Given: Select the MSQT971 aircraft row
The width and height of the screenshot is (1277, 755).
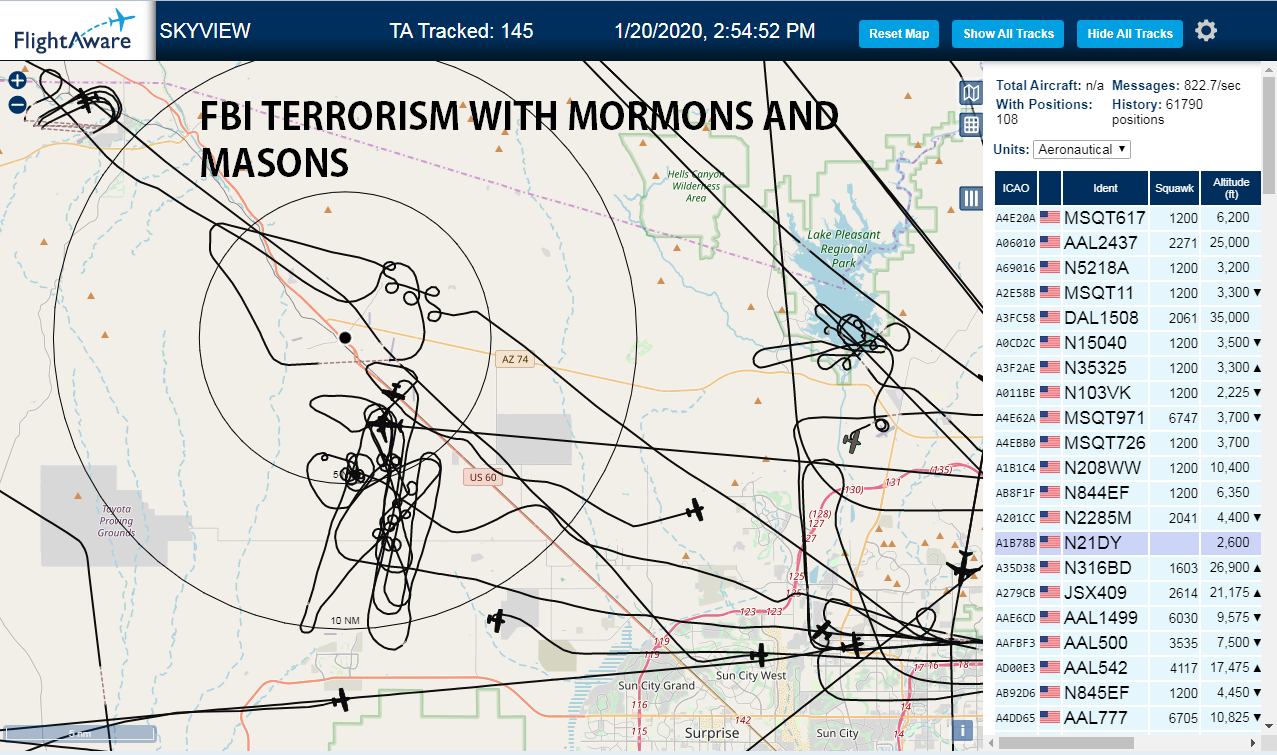Looking at the screenshot, I should pyautogui.click(x=1128, y=417).
